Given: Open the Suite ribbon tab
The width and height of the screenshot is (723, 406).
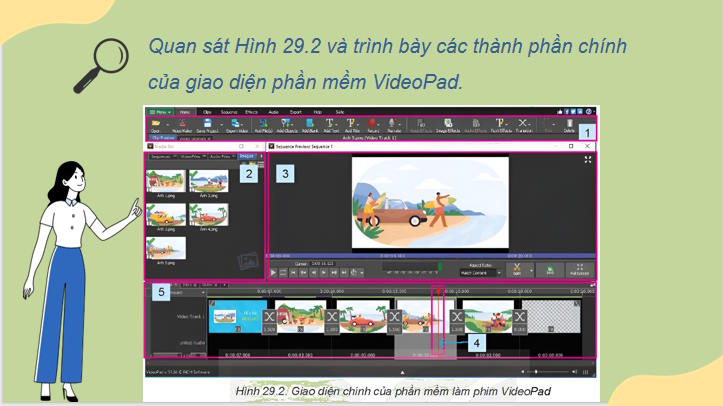Looking at the screenshot, I should pos(340,112).
